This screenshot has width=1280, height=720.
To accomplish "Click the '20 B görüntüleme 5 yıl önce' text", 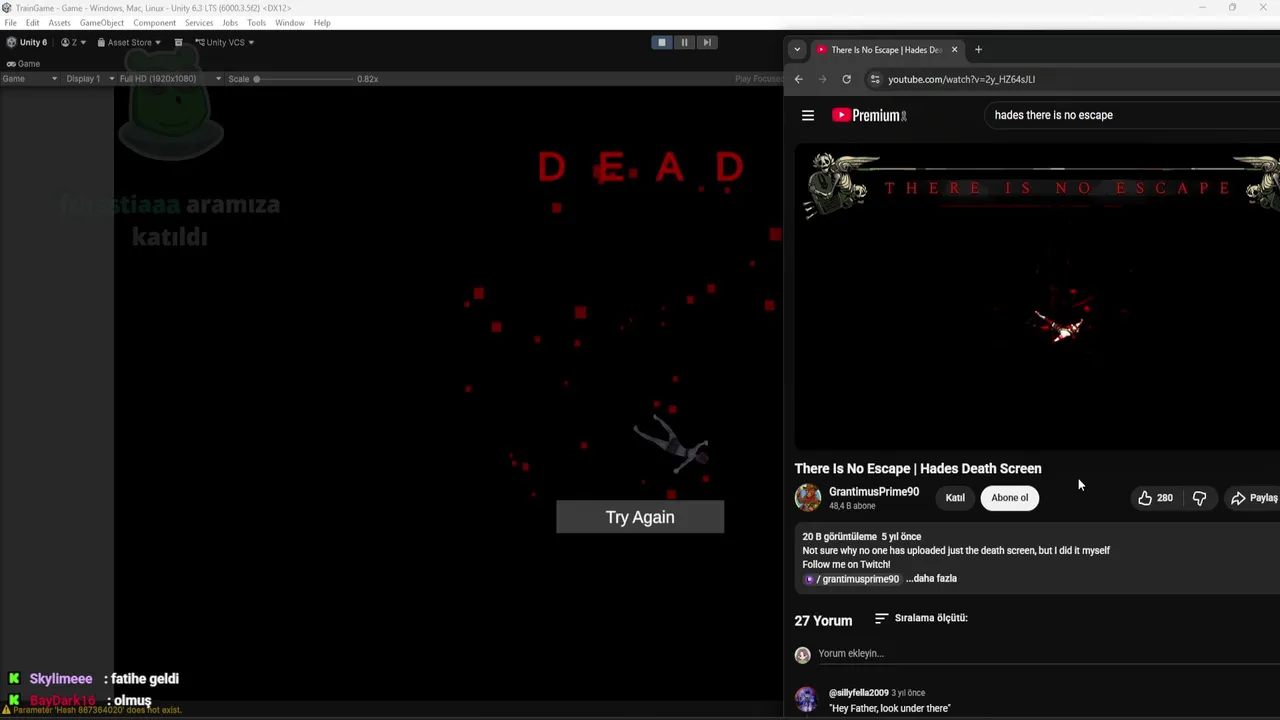I will pyautogui.click(x=862, y=537).
